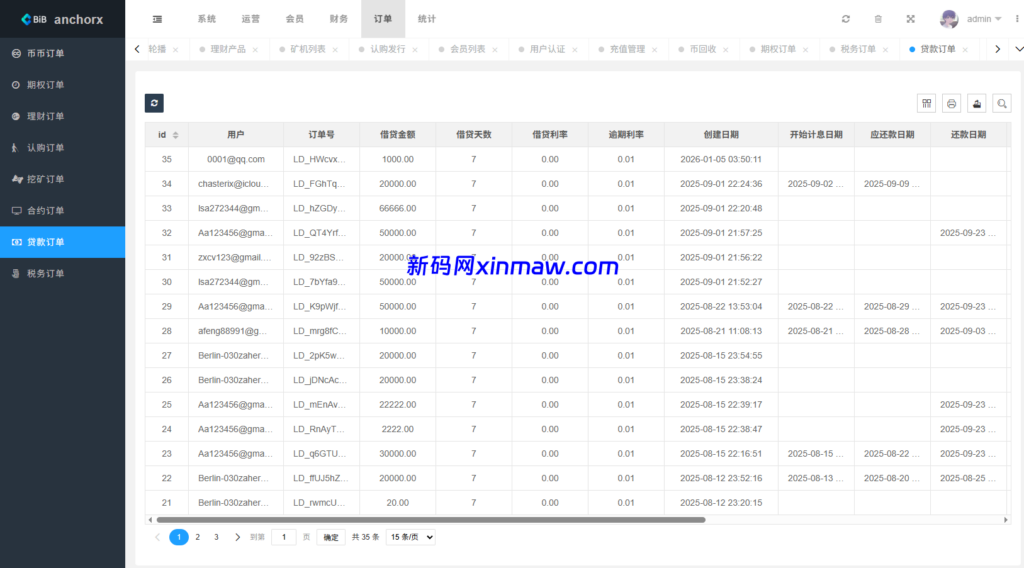The width and height of the screenshot is (1024, 568).
Task: Click the top bar refresh icon
Action: [x=846, y=19]
